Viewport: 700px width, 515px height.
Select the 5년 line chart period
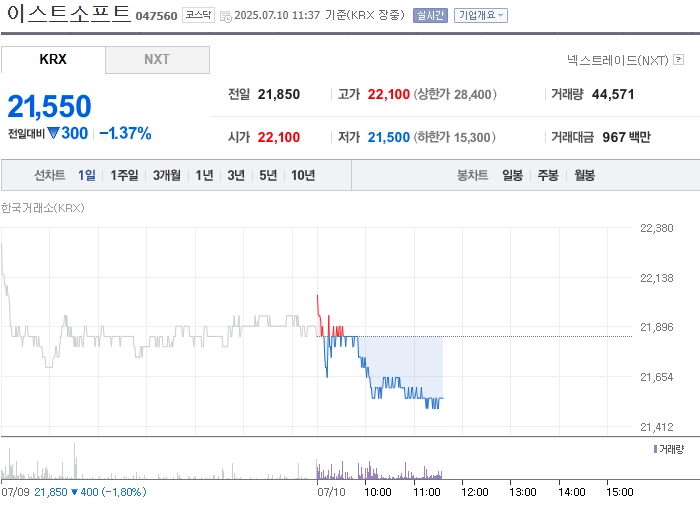coord(268,175)
